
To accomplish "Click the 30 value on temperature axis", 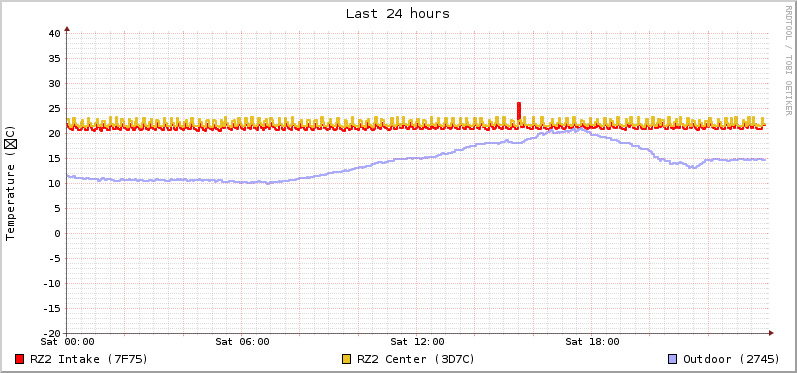I will (54, 83).
